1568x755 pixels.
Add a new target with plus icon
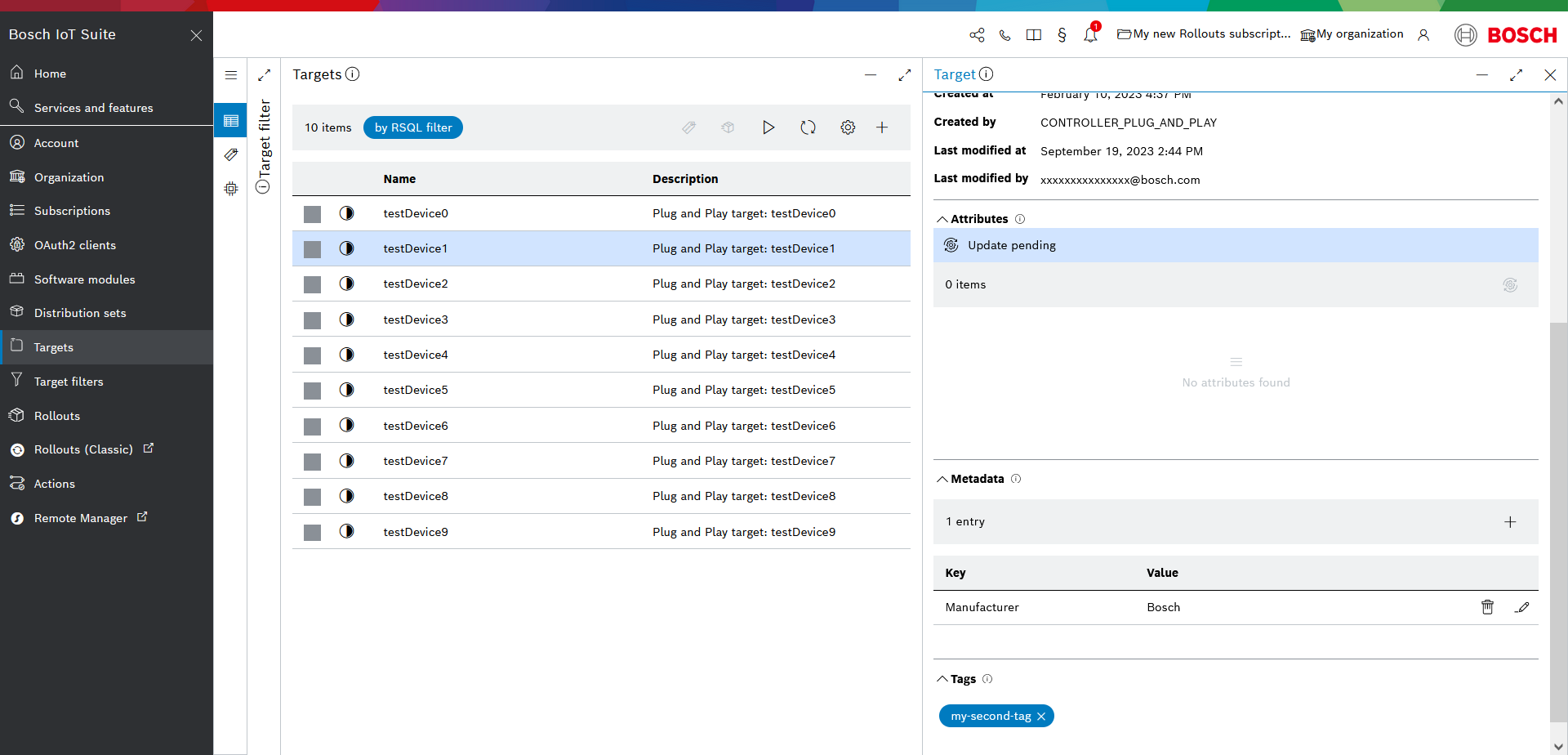point(882,127)
